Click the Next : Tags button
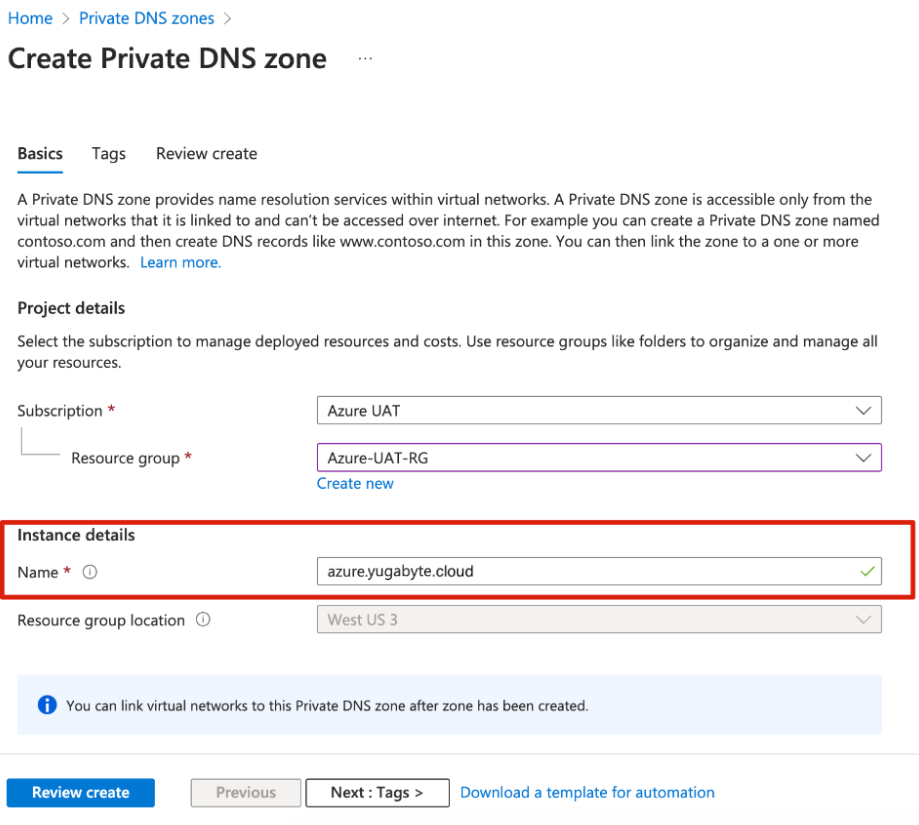 [x=377, y=792]
